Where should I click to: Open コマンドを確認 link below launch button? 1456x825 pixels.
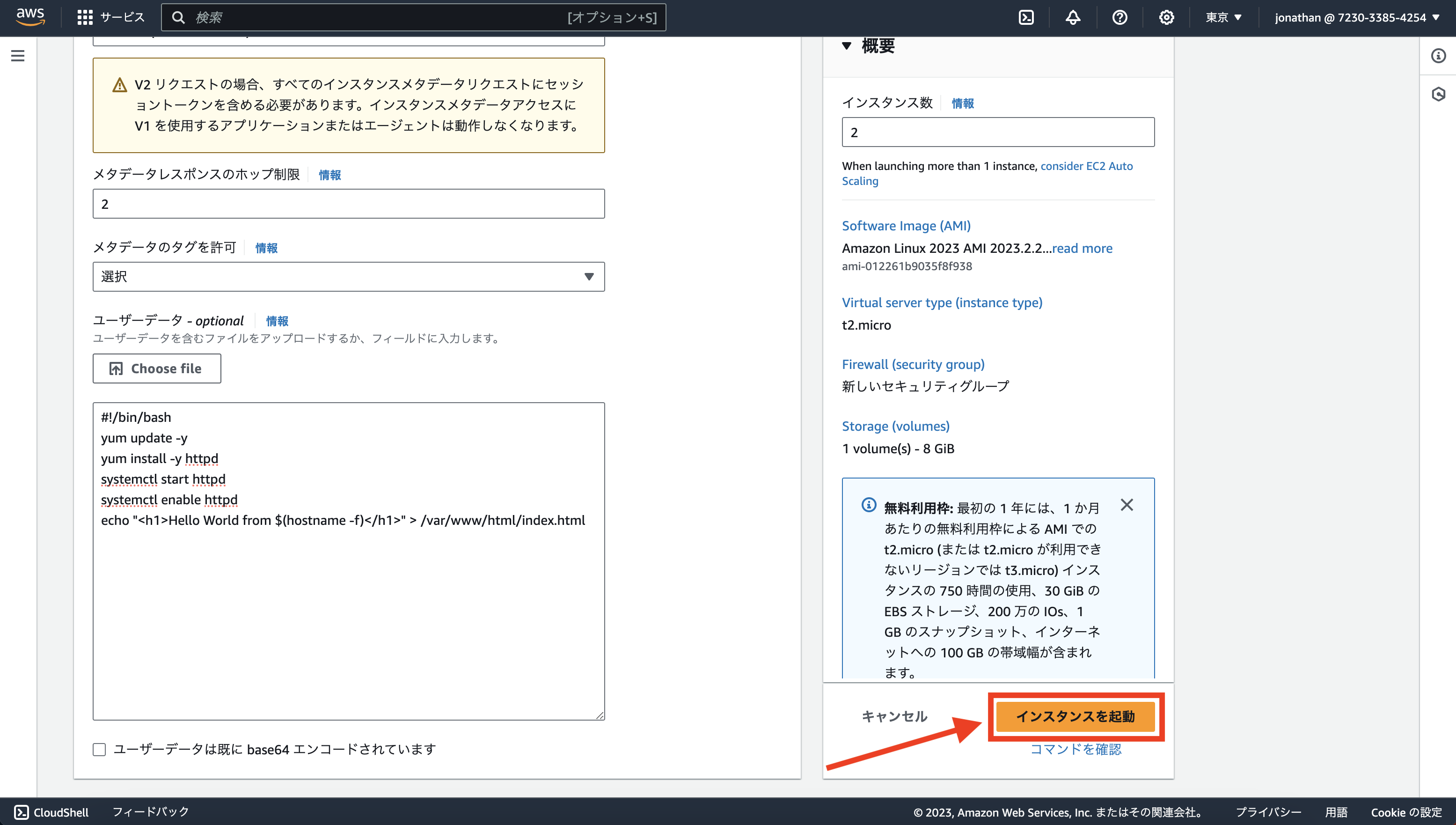point(1076,749)
